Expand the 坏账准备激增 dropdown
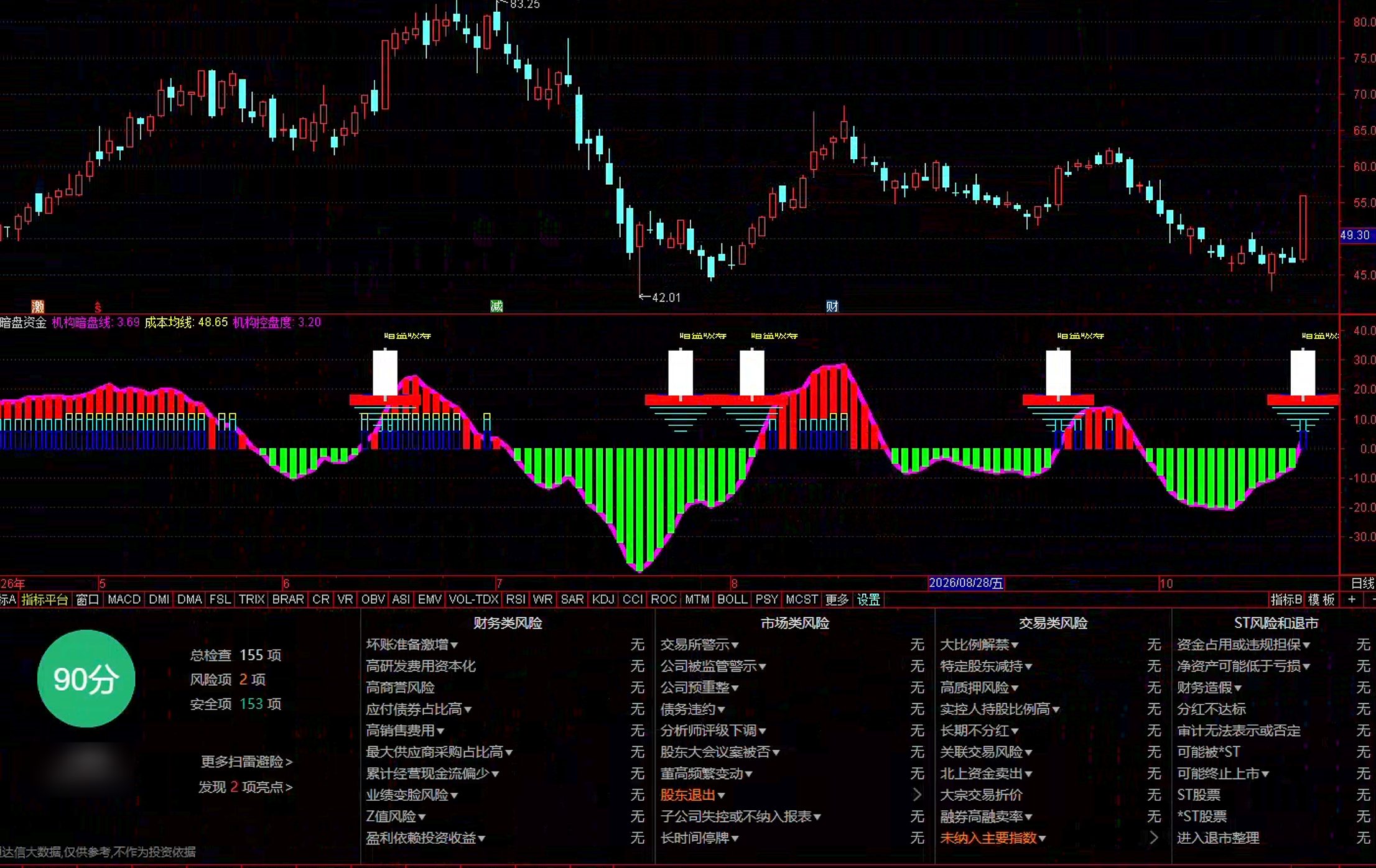1376x868 pixels. [x=412, y=645]
